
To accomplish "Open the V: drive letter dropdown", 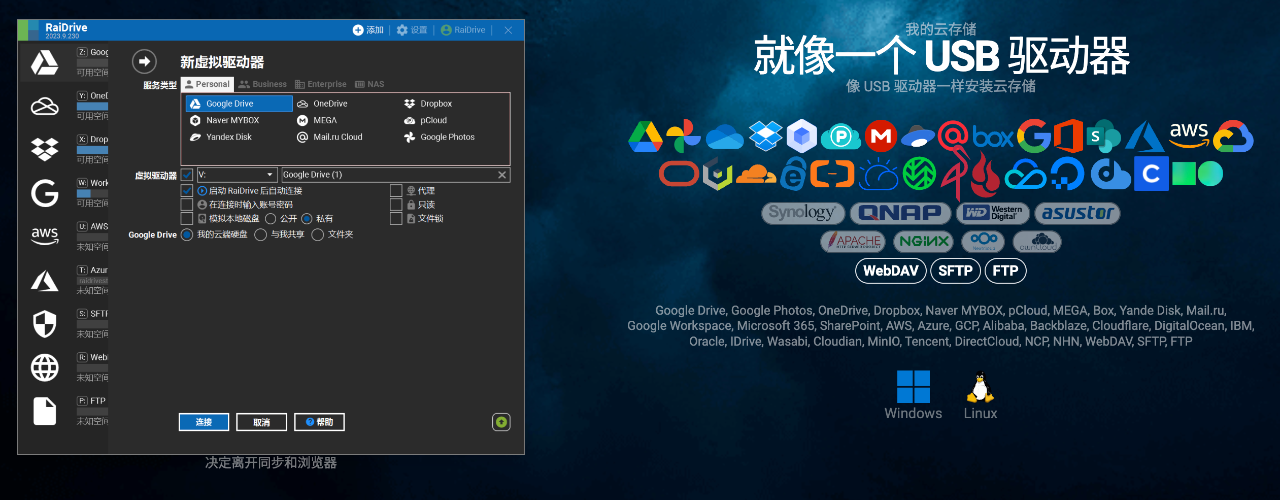I will pos(237,175).
